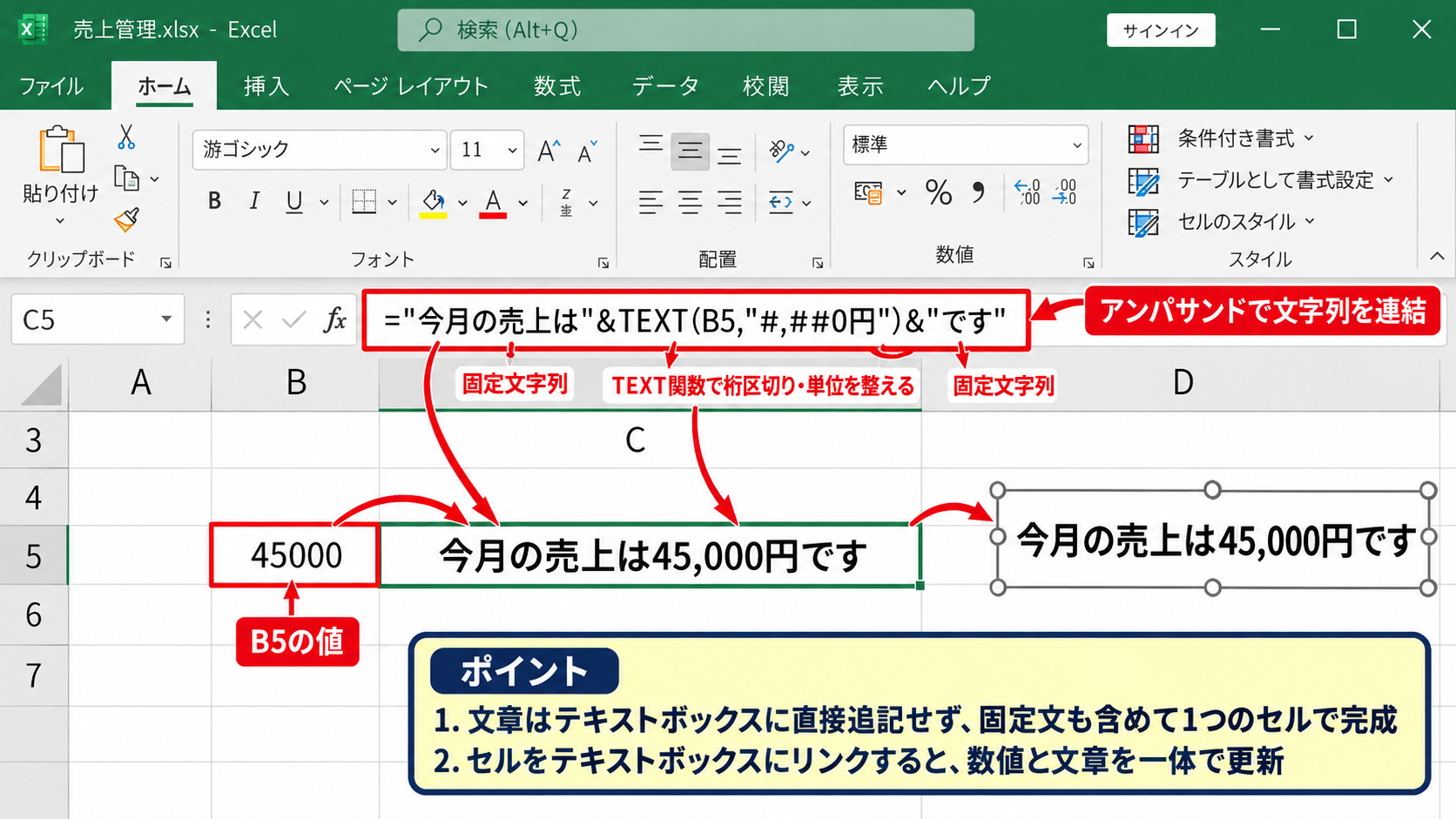Collapse the ribbon with the chevron
The height and width of the screenshot is (819, 1456).
tap(1437, 256)
